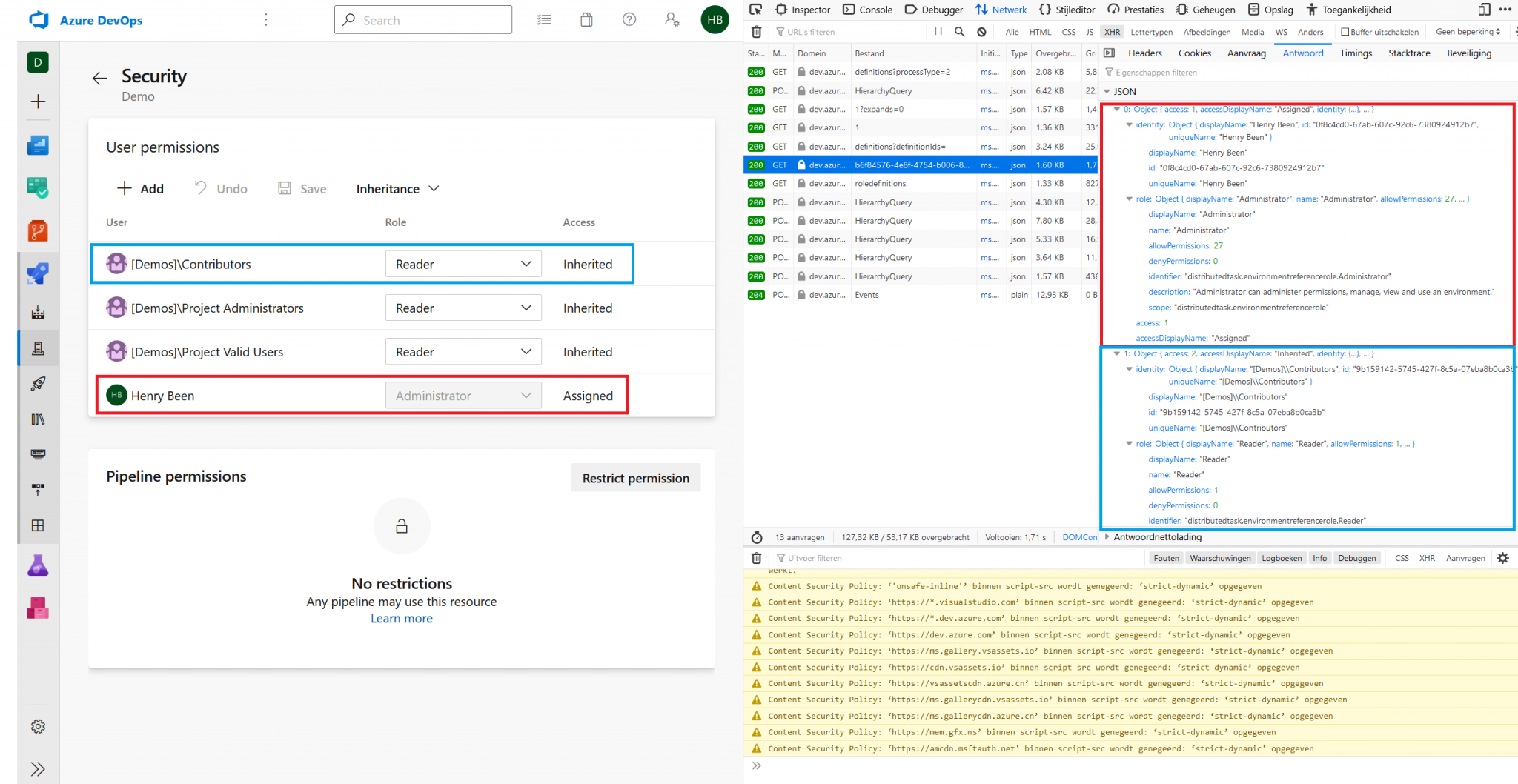Open the Learn more link under Pipeline permissions
1518x784 pixels.
[x=401, y=618]
